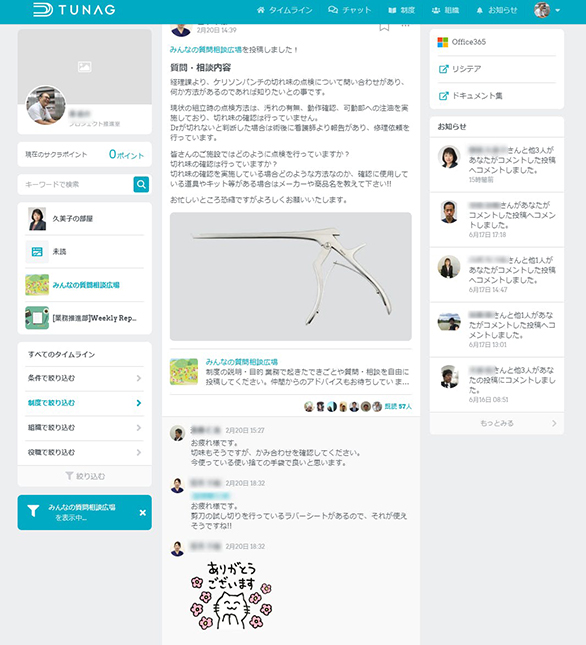Open the Weekly Rep.. item
586x645 pixels.
[85, 318]
